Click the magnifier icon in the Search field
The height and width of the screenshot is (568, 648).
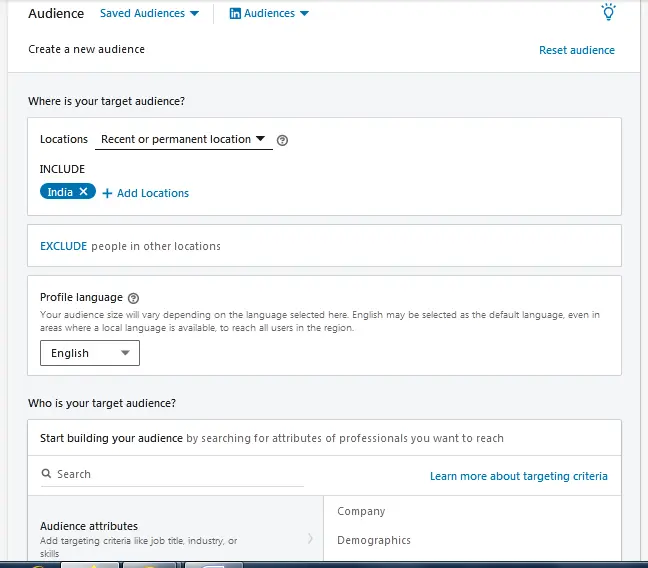46,474
